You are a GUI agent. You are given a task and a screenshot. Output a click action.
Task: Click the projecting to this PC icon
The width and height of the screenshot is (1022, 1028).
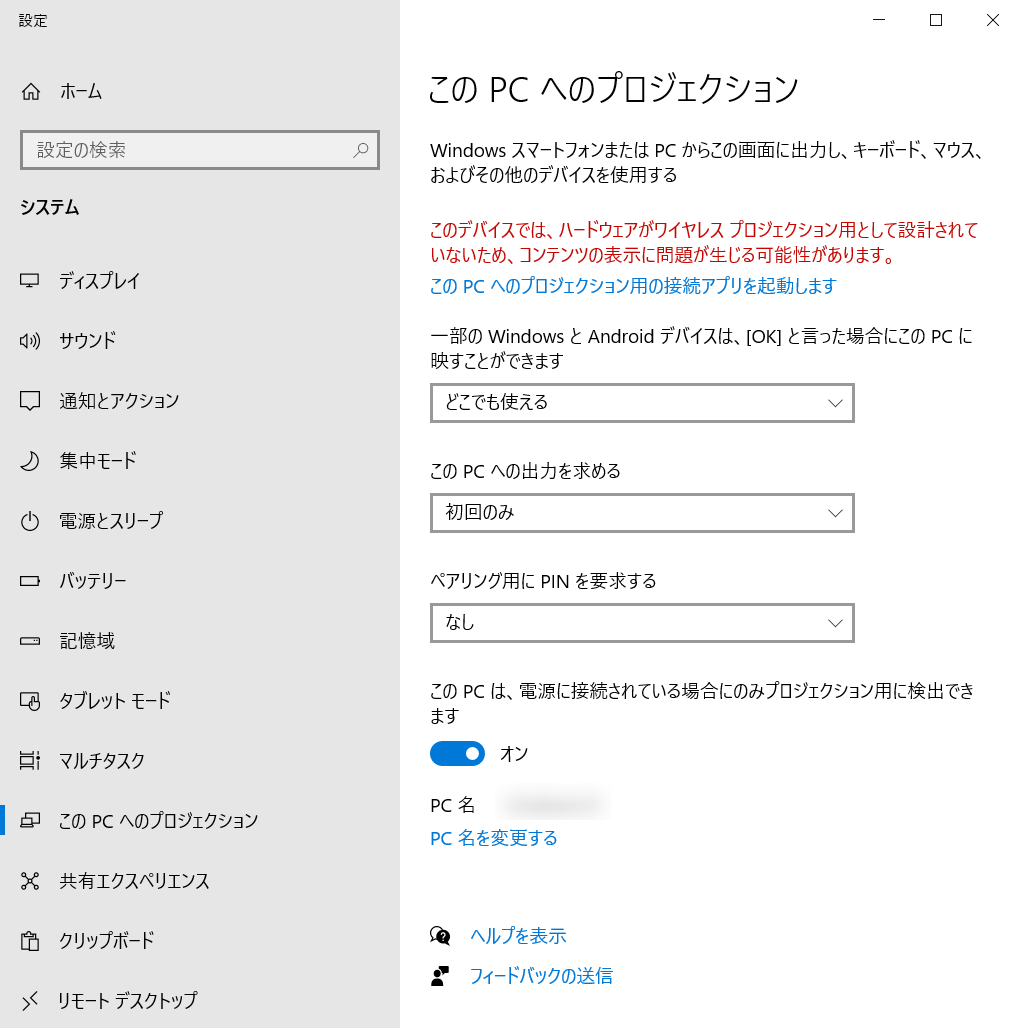pyautogui.click(x=29, y=821)
